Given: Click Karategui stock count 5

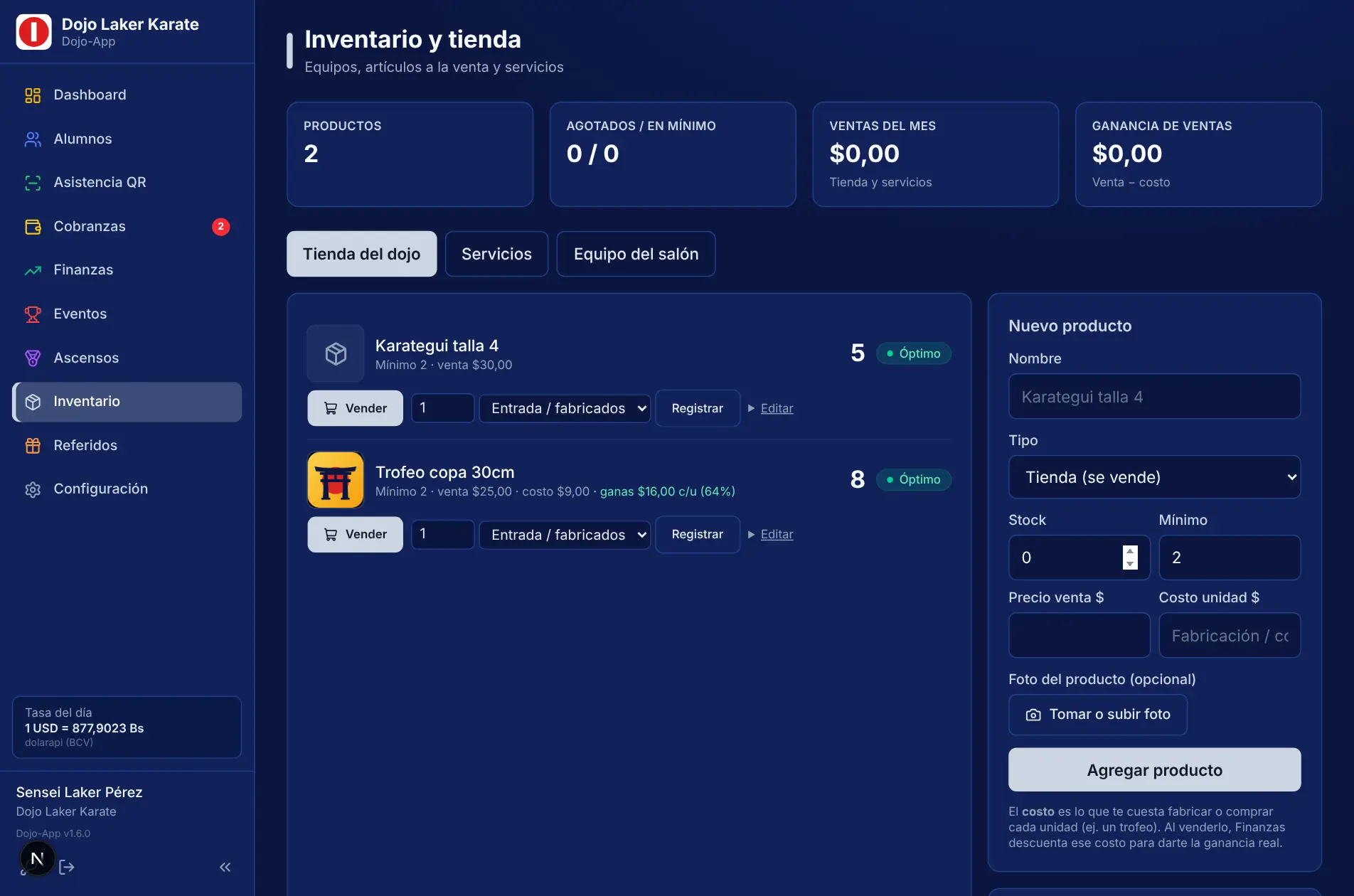Looking at the screenshot, I should click(x=858, y=353).
